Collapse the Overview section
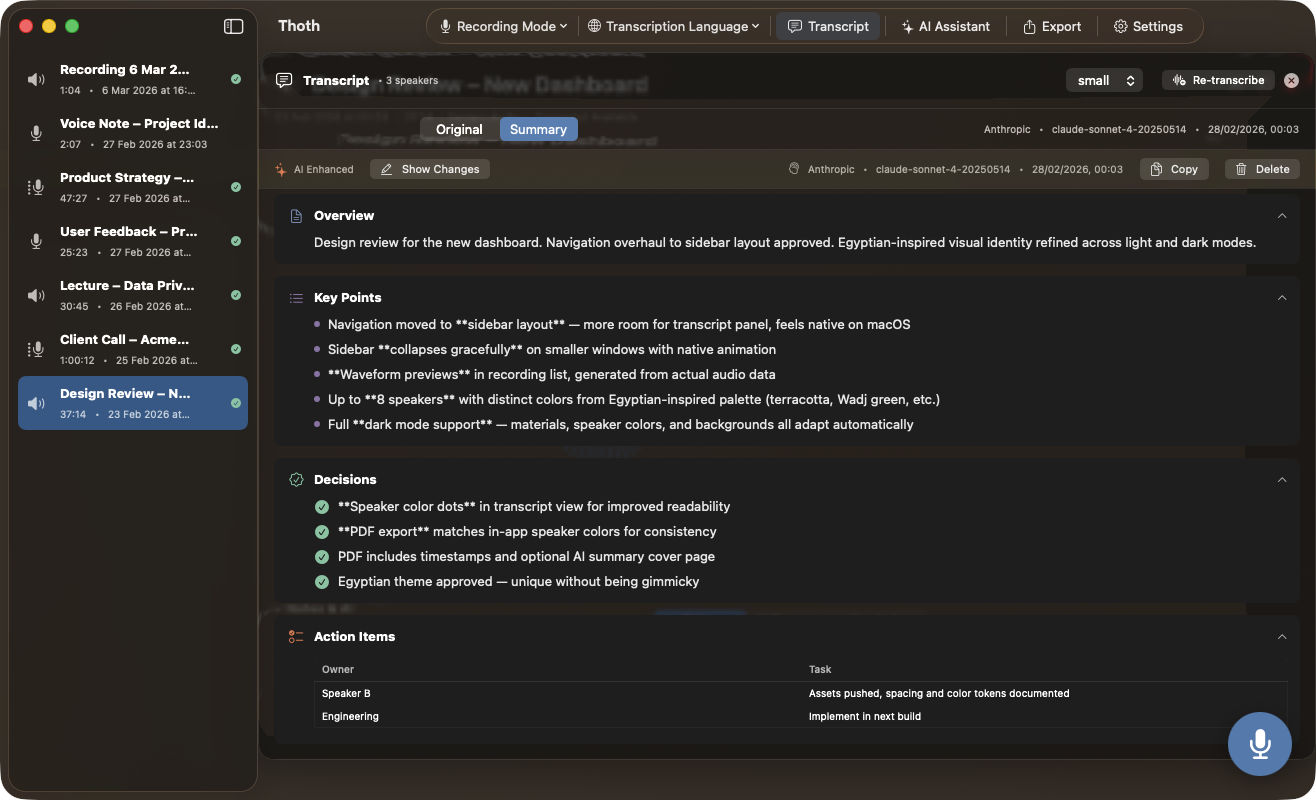 [1282, 216]
